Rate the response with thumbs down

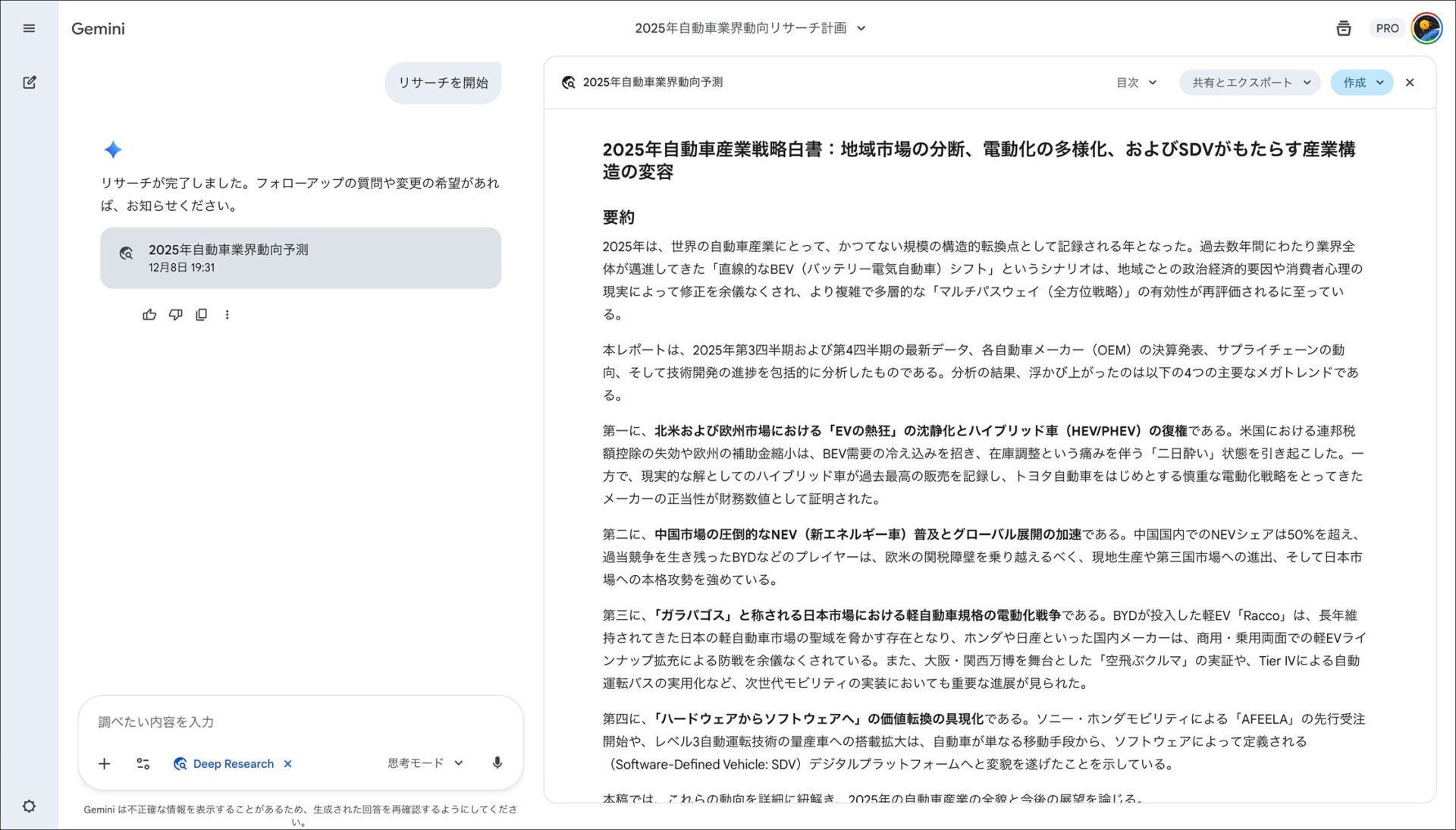tap(175, 314)
